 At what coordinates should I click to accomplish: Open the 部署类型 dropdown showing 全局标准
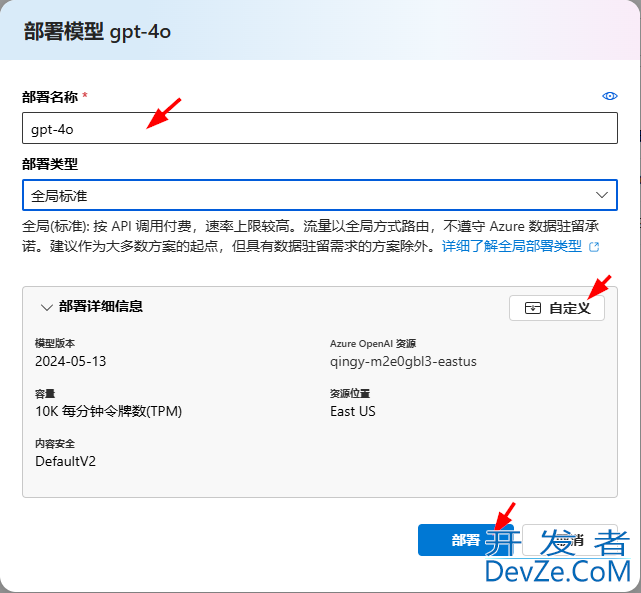320,195
